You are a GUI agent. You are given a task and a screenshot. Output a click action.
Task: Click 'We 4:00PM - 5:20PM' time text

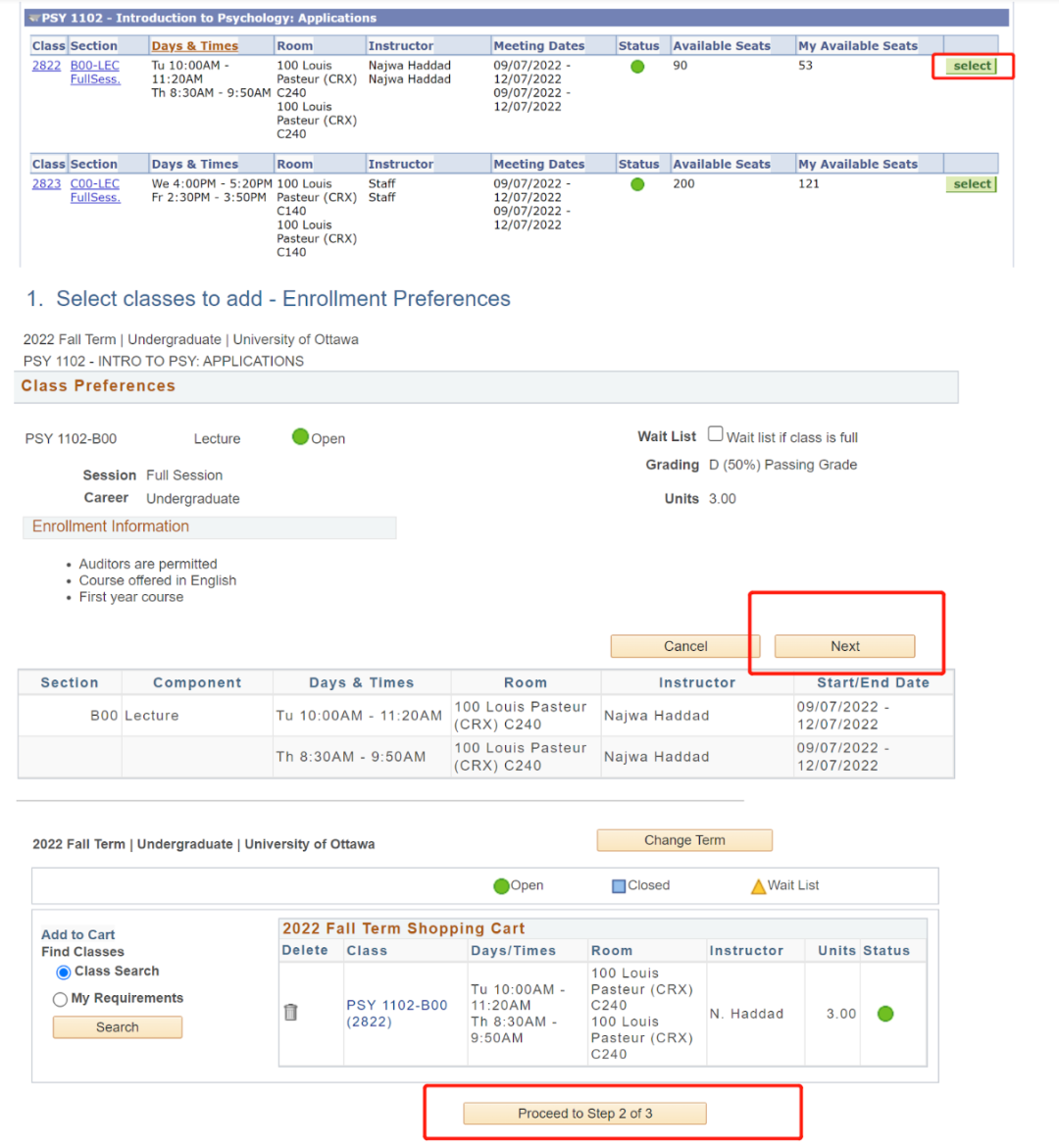click(212, 183)
